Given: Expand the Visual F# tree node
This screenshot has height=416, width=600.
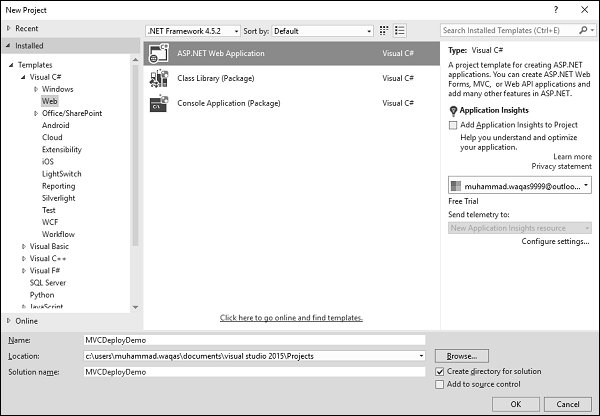Looking at the screenshot, I should click(24, 271).
